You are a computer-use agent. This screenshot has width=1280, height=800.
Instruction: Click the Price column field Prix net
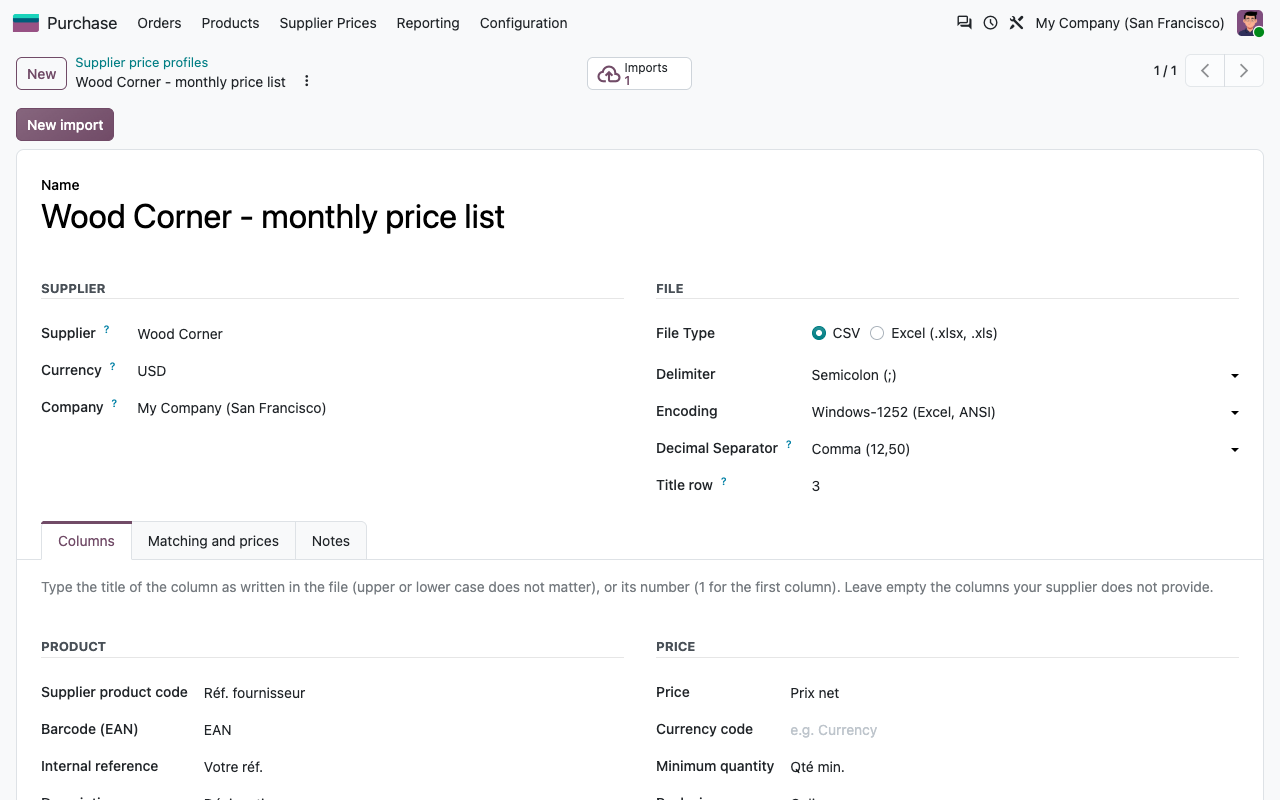1014,693
